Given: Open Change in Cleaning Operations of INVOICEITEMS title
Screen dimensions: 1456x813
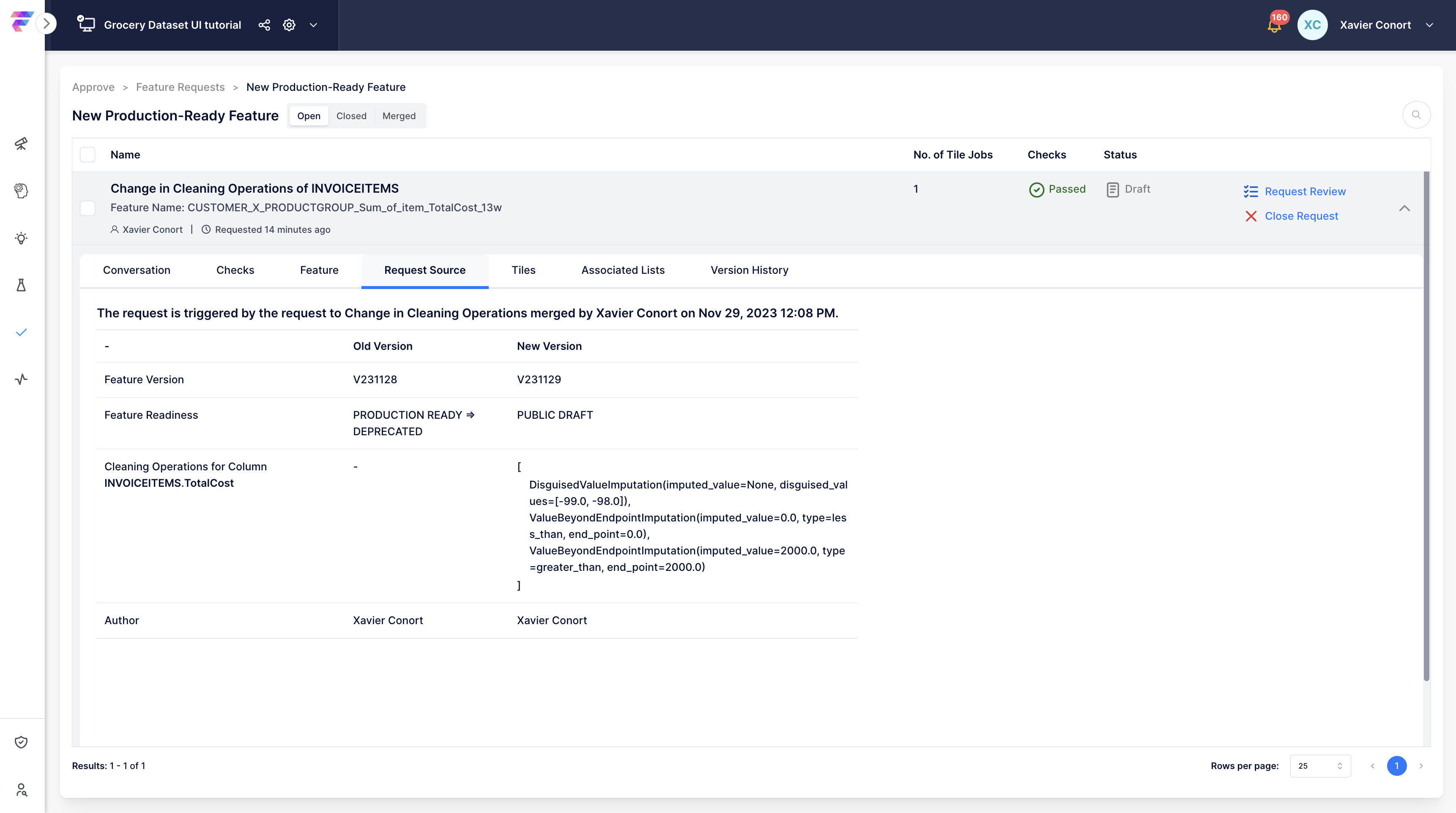Looking at the screenshot, I should [255, 188].
